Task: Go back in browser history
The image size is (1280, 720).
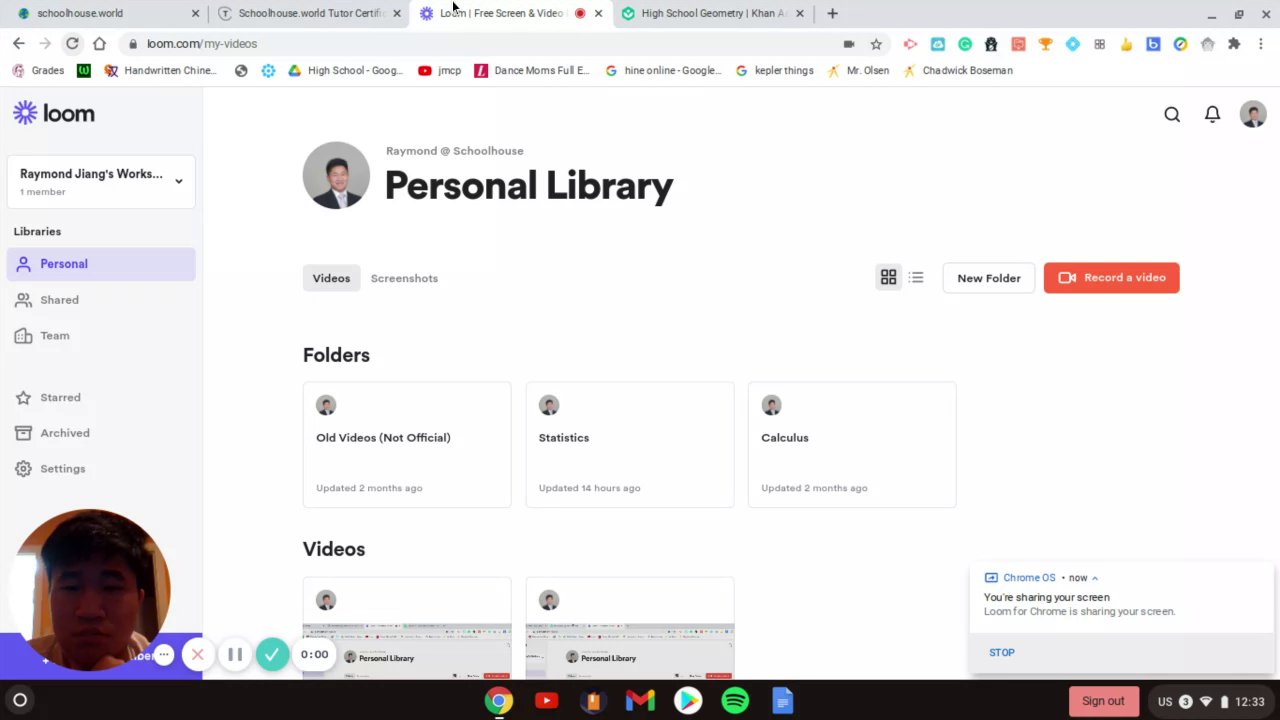Action: pos(19,44)
